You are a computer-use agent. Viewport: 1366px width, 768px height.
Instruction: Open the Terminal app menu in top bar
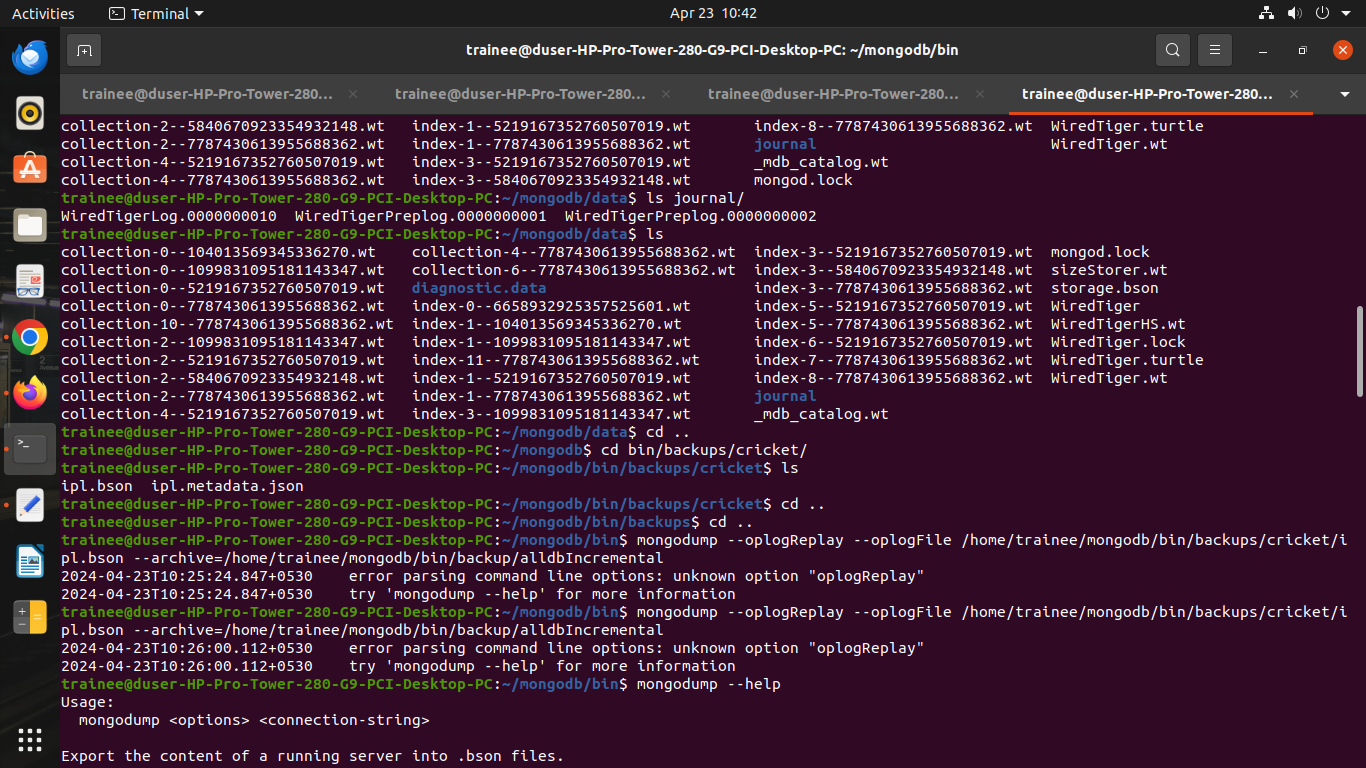point(156,13)
